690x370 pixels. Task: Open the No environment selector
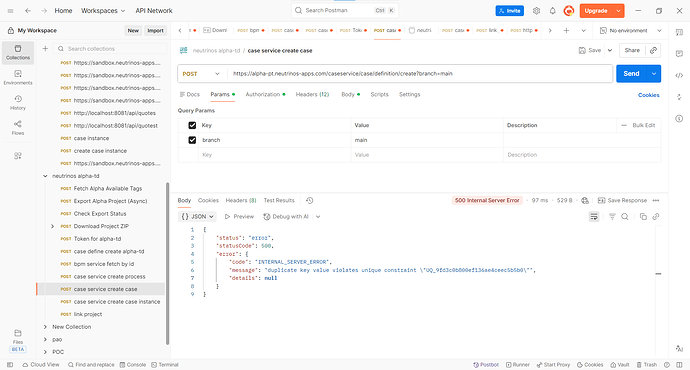point(630,30)
